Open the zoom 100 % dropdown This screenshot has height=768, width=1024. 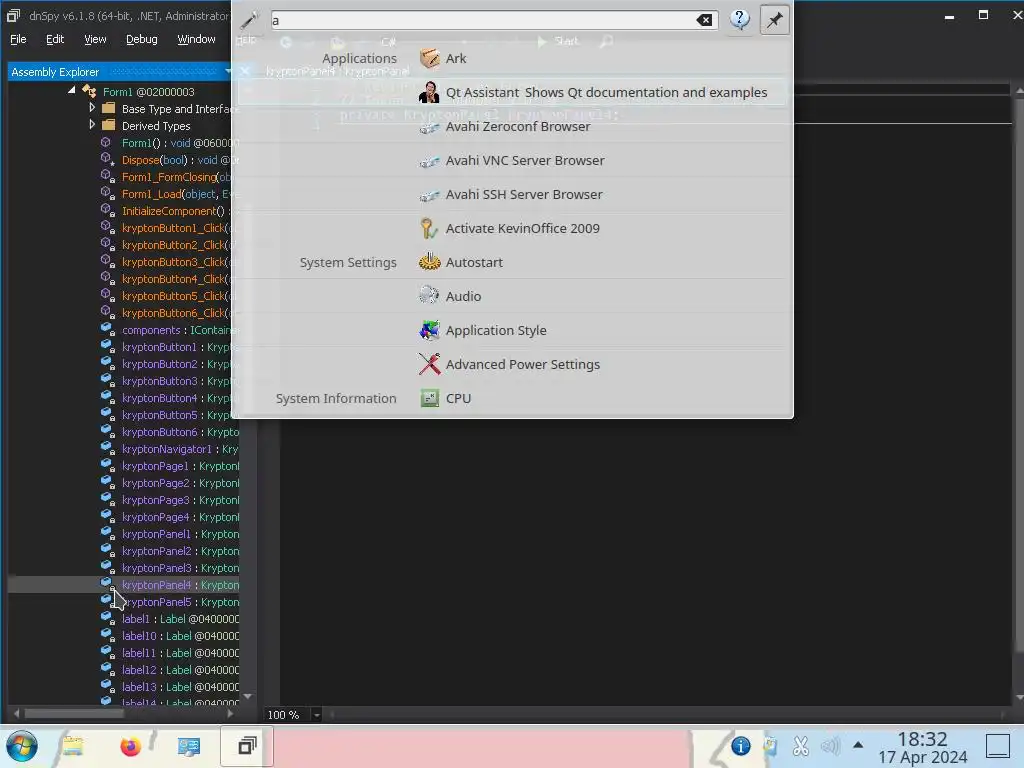coord(316,715)
